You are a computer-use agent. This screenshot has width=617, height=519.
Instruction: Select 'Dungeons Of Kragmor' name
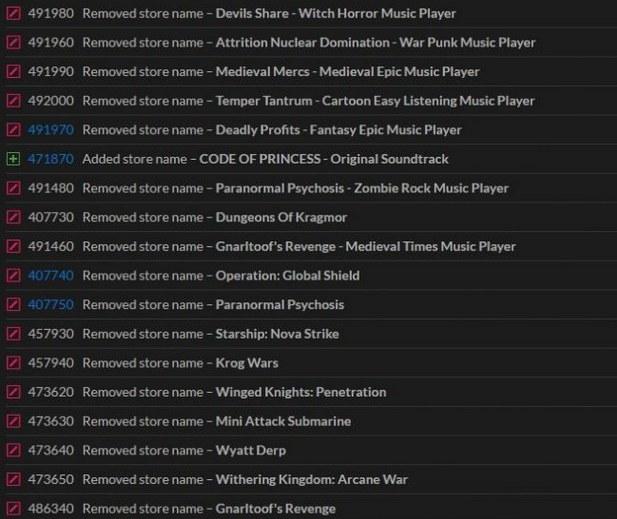tap(281, 218)
